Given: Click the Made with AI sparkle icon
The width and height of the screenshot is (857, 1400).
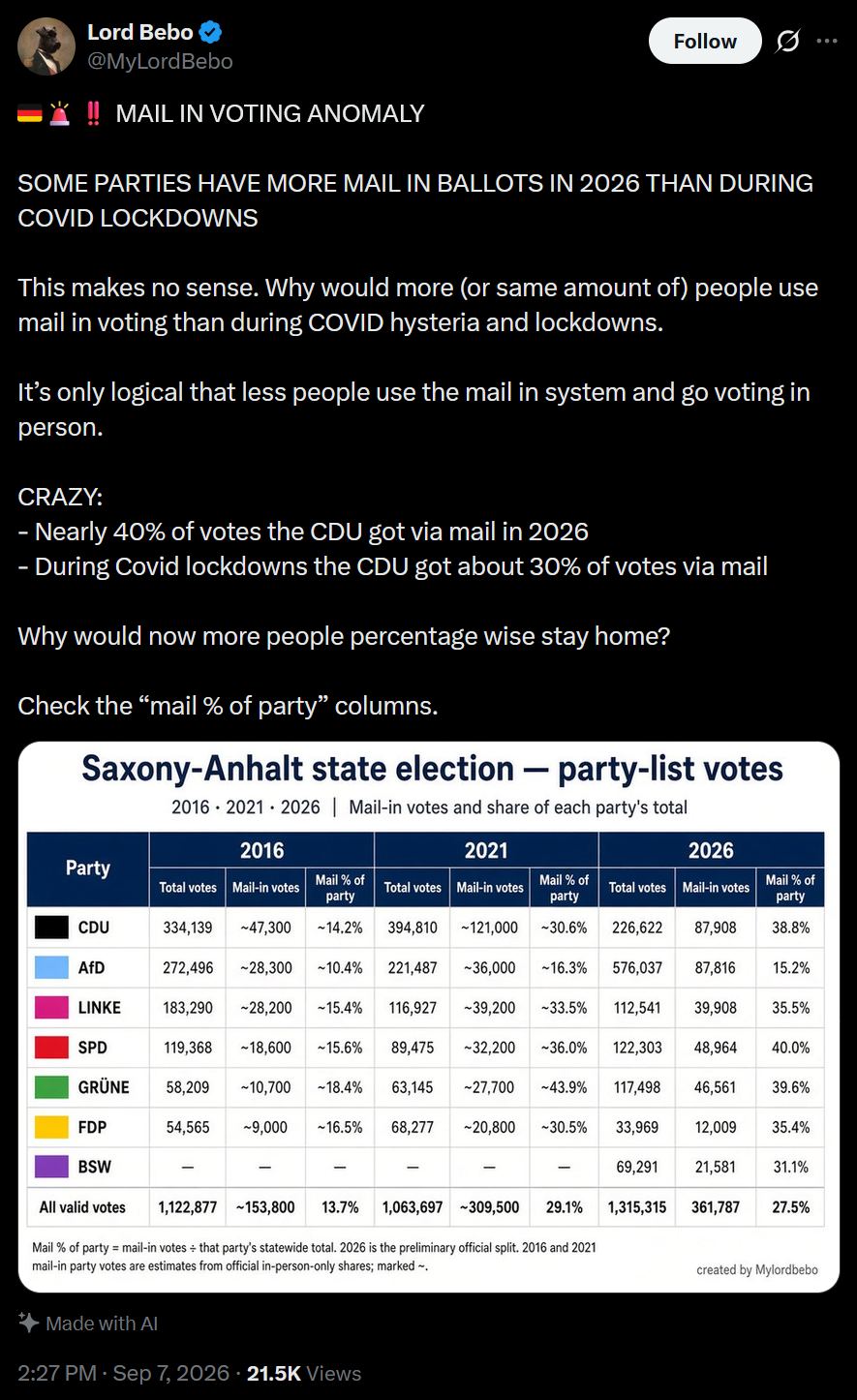Looking at the screenshot, I should [29, 1323].
